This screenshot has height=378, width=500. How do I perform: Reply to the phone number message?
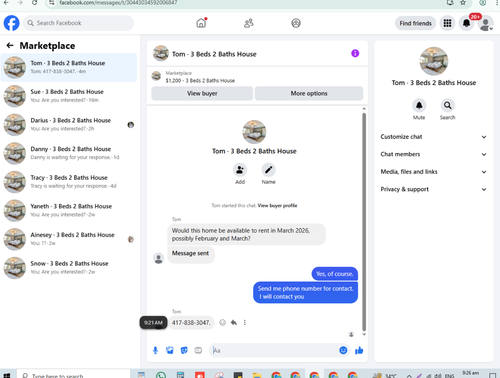click(x=234, y=322)
